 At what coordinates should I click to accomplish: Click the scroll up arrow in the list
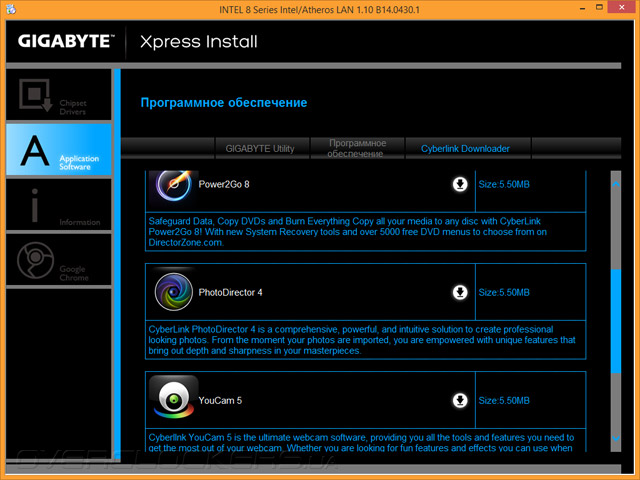[616, 184]
